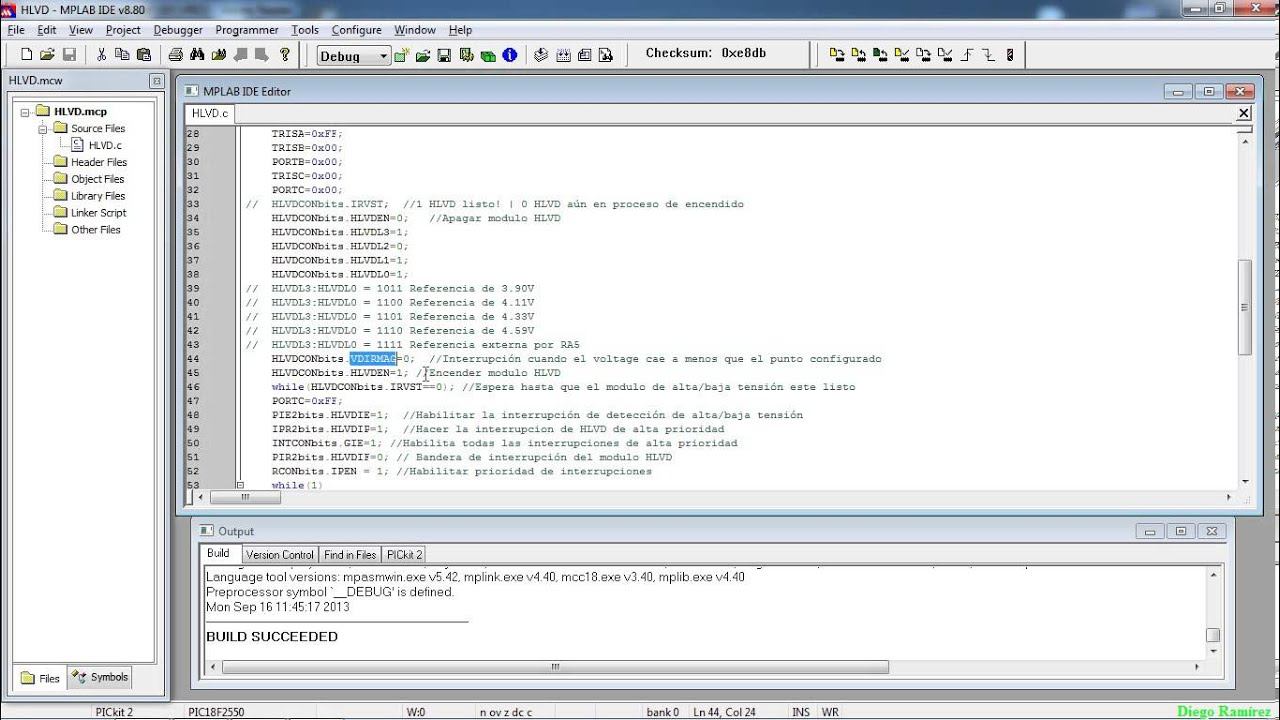Click the Build All toolbar icon
Image resolution: width=1280 pixels, height=720 pixels.
[x=563, y=55]
